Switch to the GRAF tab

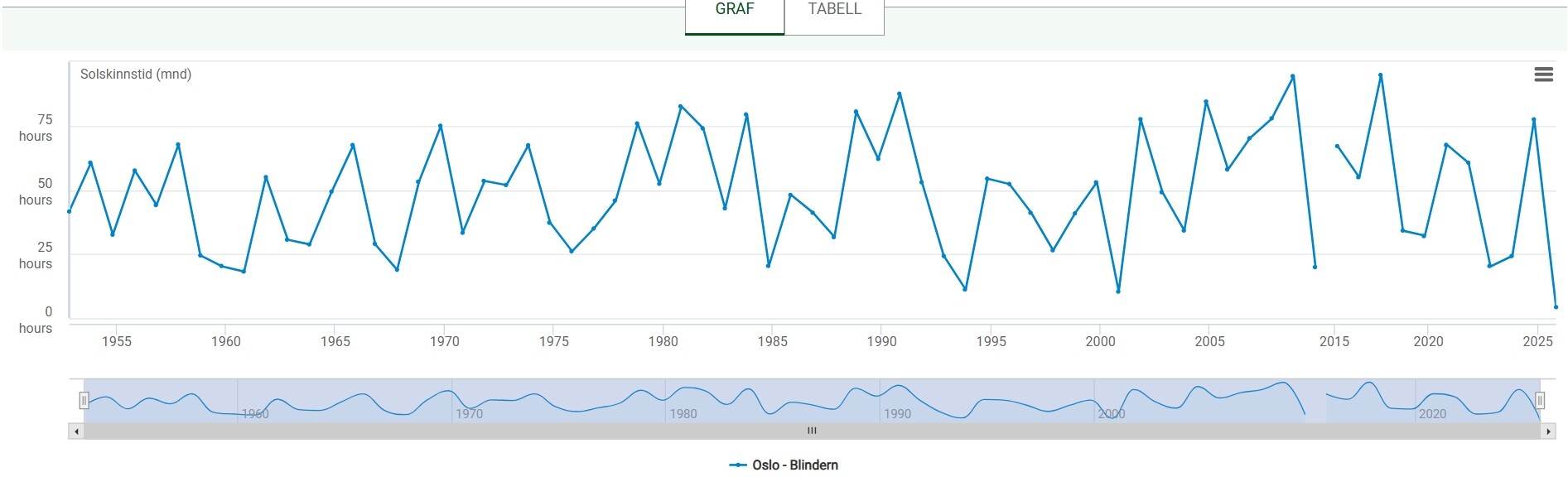click(x=735, y=10)
